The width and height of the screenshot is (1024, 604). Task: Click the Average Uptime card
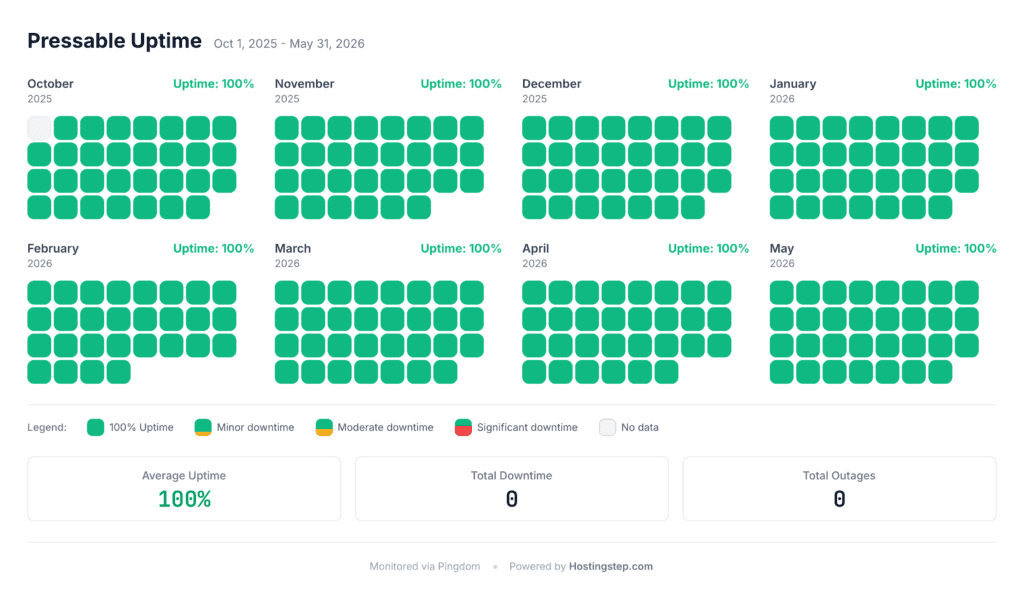coord(184,488)
